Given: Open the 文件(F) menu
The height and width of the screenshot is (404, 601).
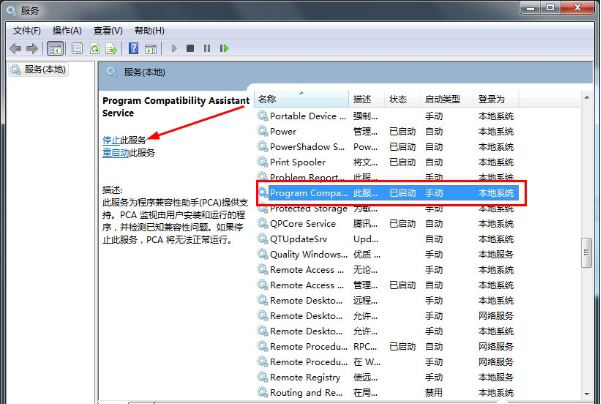Looking at the screenshot, I should [x=27, y=31].
